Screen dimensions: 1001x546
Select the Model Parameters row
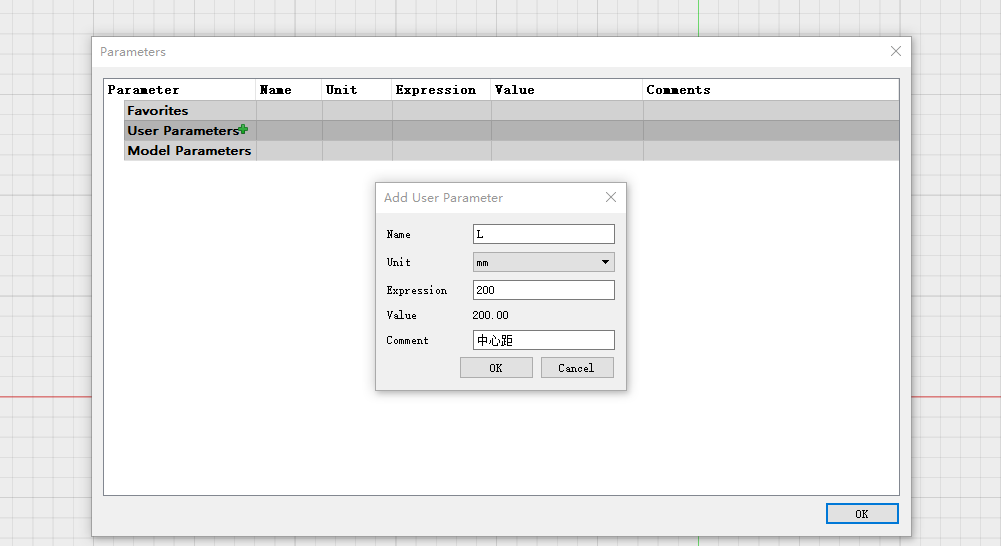click(511, 151)
